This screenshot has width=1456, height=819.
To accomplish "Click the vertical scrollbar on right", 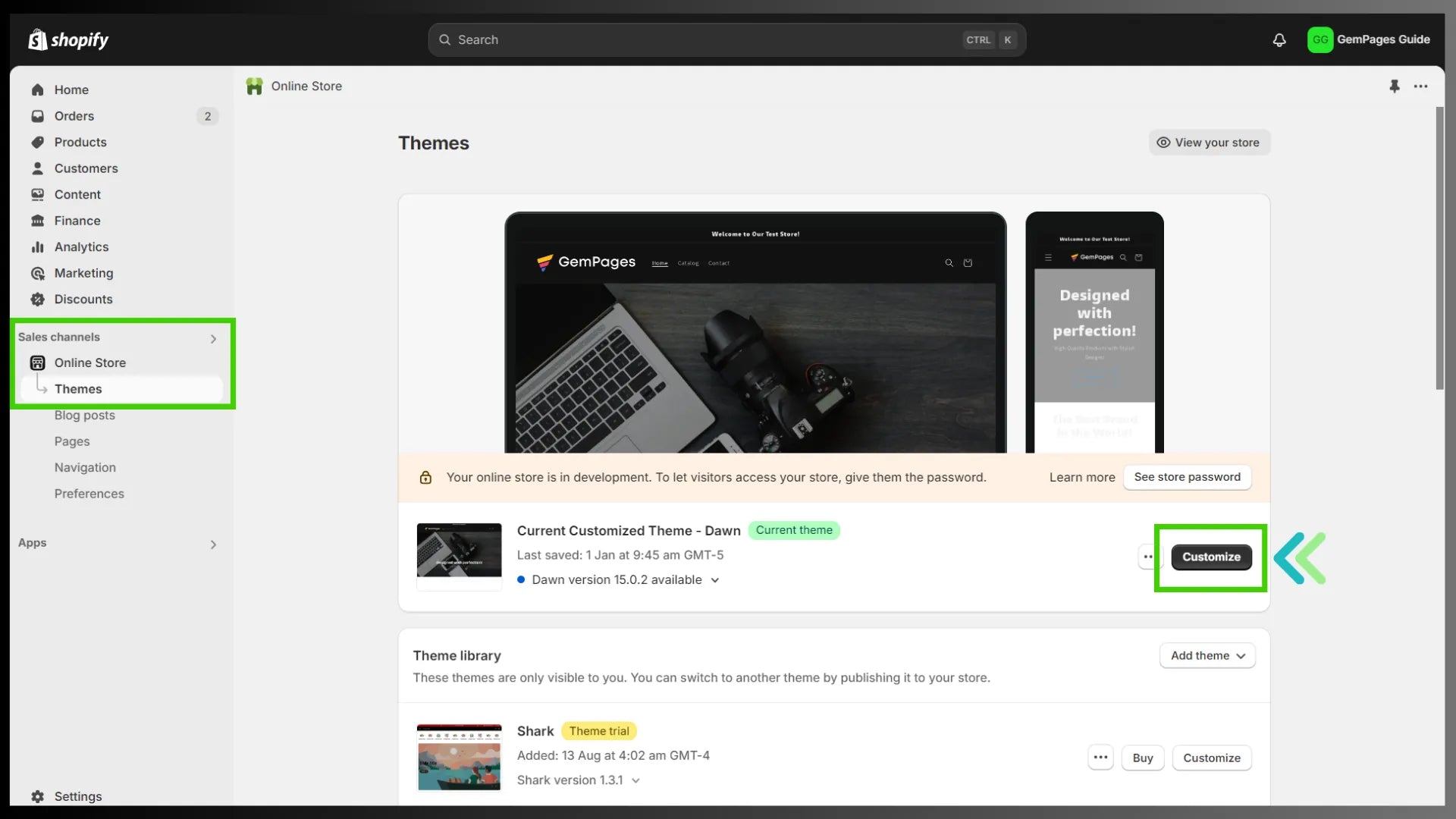I will point(1439,248).
